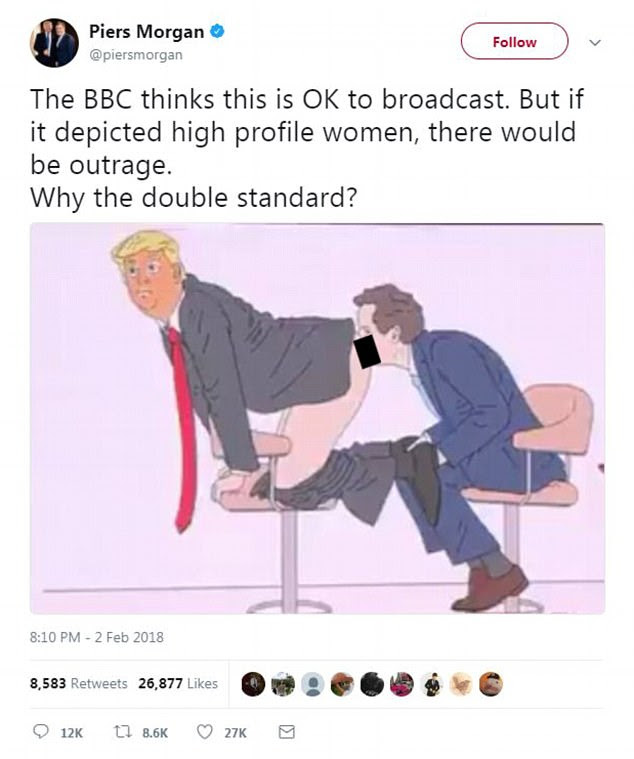Open the @piersmorgan handle link
The width and height of the screenshot is (634, 759).
[136, 55]
